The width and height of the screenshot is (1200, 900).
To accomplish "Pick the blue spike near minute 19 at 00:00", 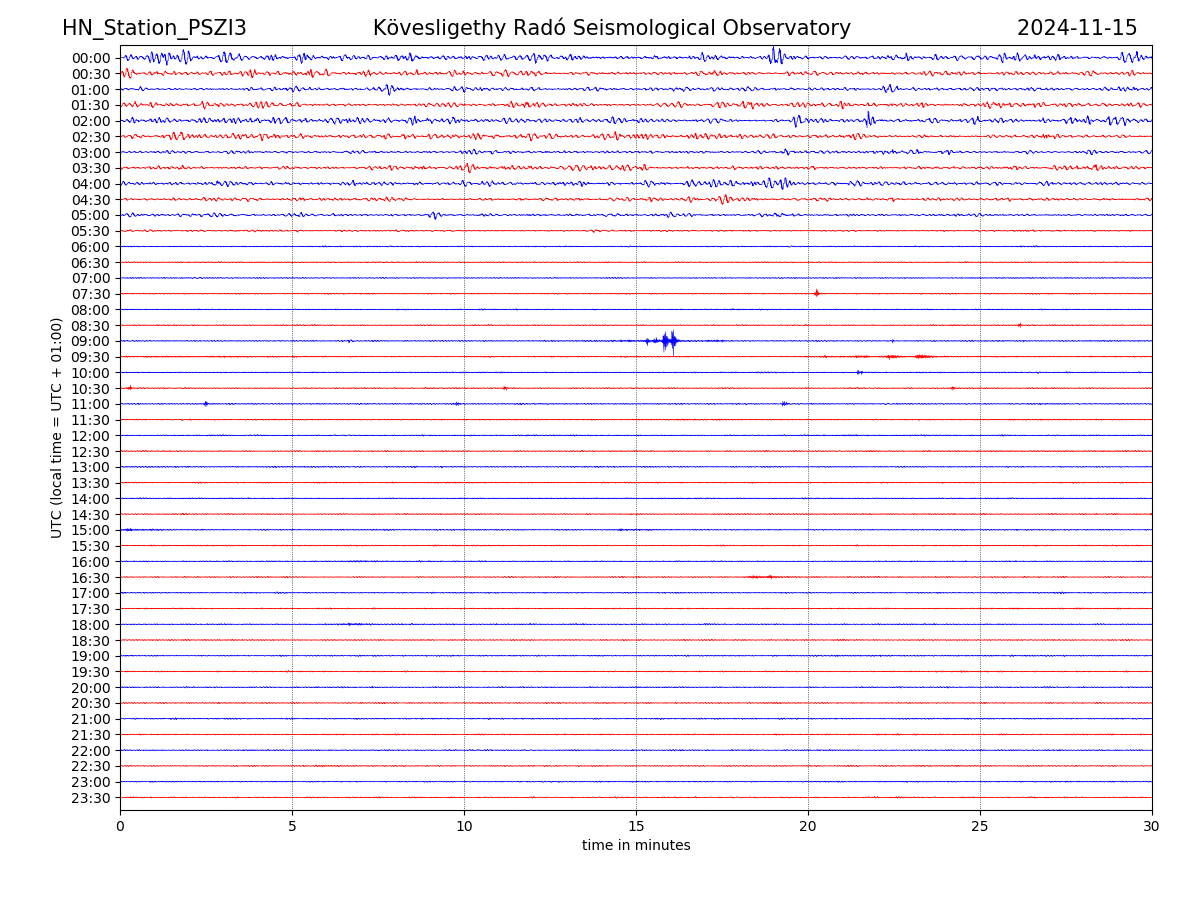I will coord(776,56).
